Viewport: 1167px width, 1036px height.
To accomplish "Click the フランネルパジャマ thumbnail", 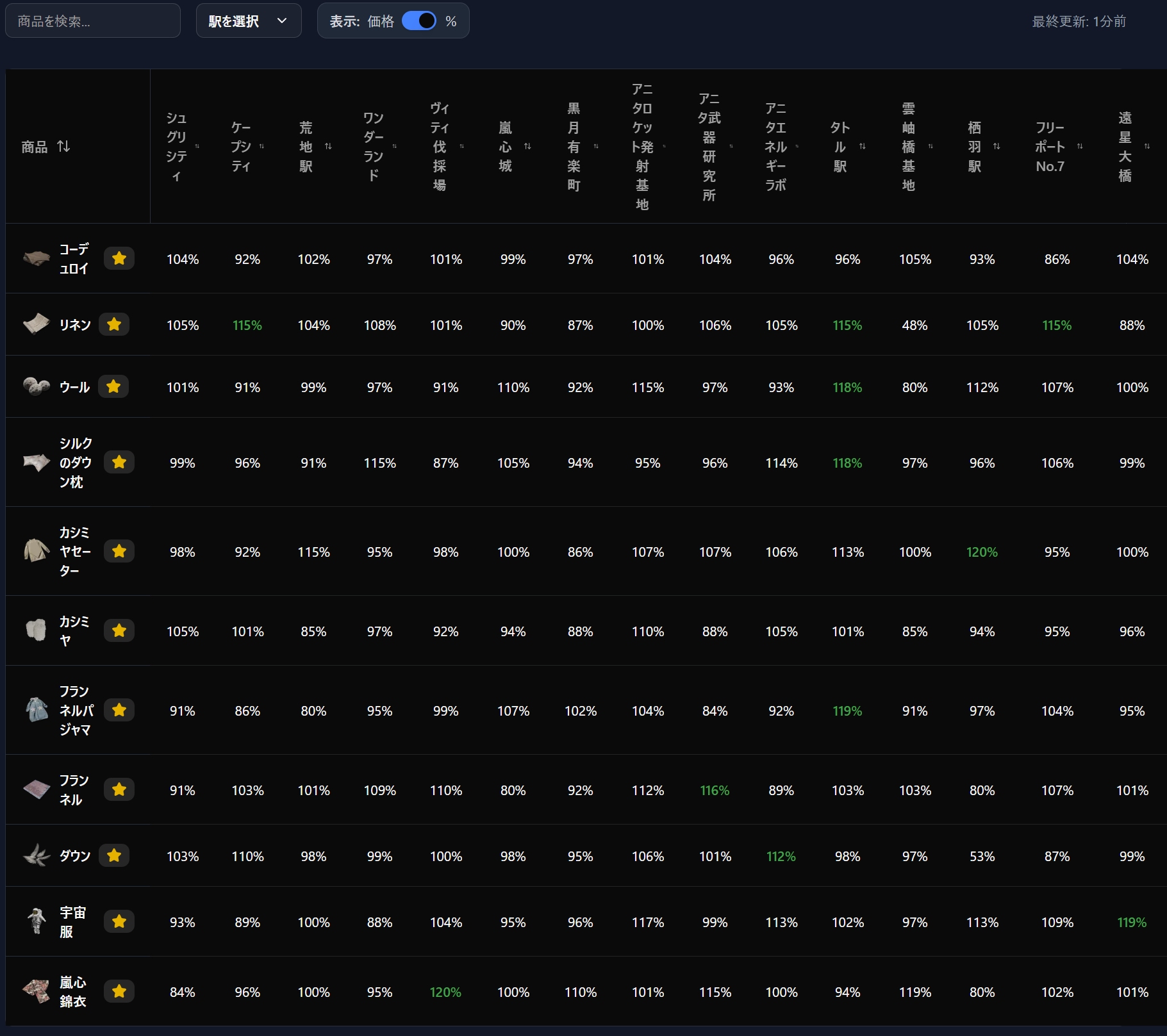I will click(37, 710).
